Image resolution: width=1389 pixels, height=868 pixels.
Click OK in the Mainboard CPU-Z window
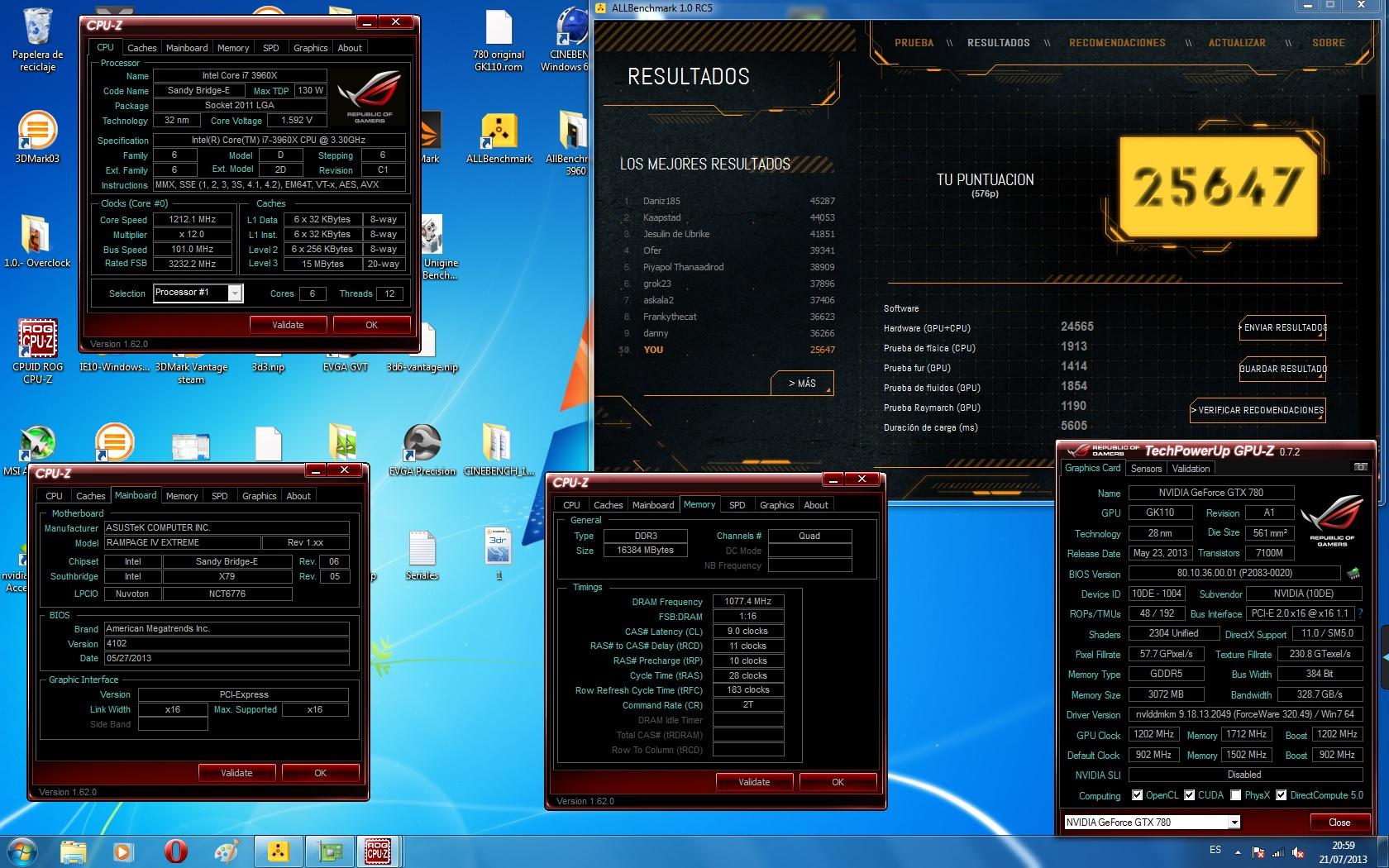click(x=320, y=773)
